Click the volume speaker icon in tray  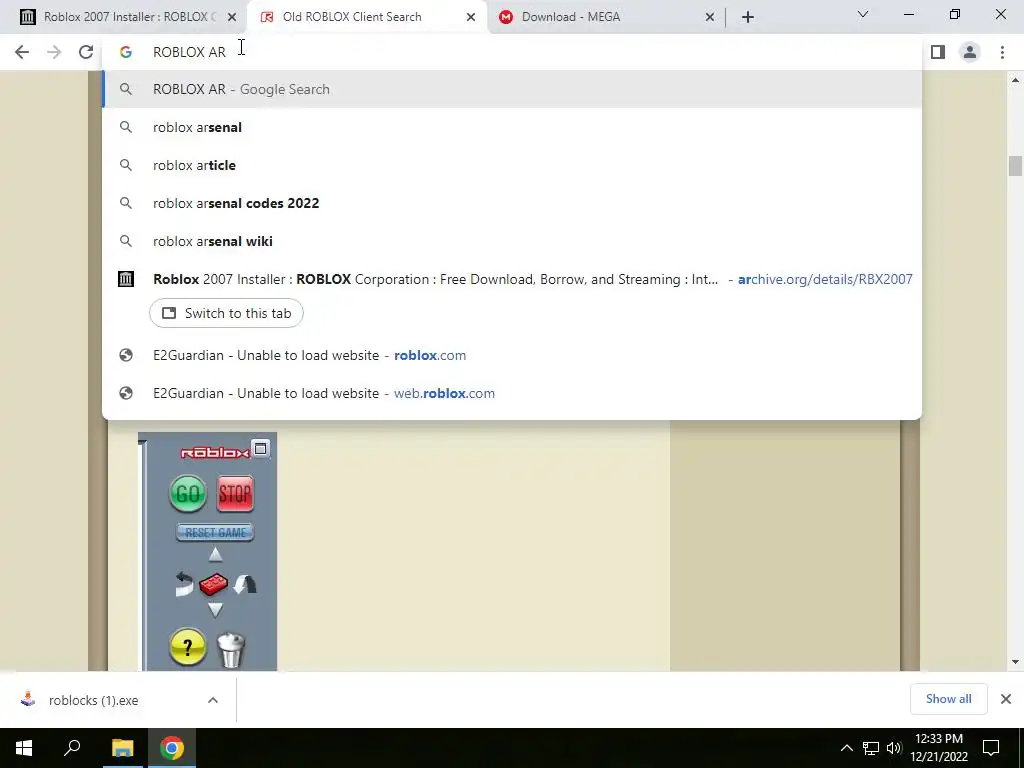pyautogui.click(x=894, y=748)
